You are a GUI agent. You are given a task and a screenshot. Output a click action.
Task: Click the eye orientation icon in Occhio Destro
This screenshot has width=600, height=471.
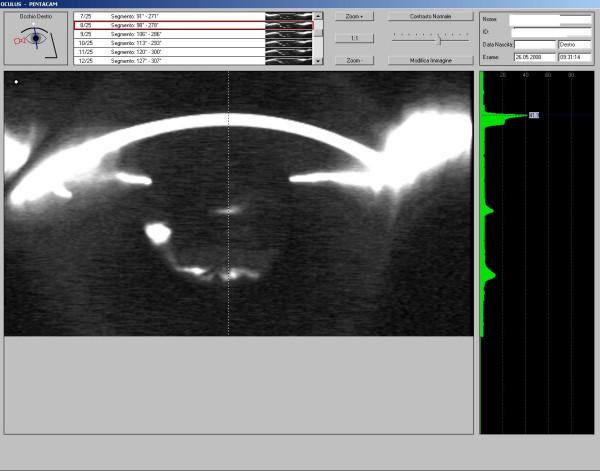pos(35,40)
